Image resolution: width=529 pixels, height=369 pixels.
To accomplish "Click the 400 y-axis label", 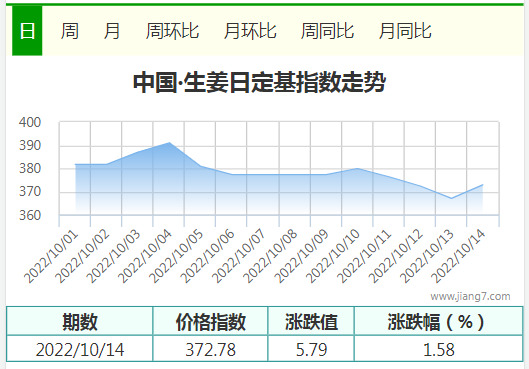I will click(30, 122).
